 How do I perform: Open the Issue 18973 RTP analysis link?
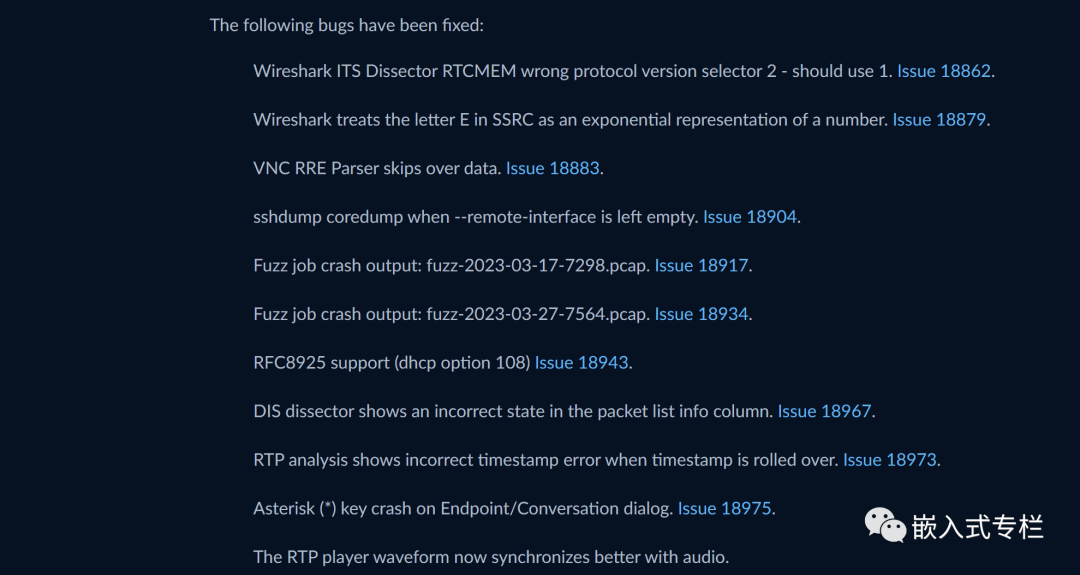889,460
